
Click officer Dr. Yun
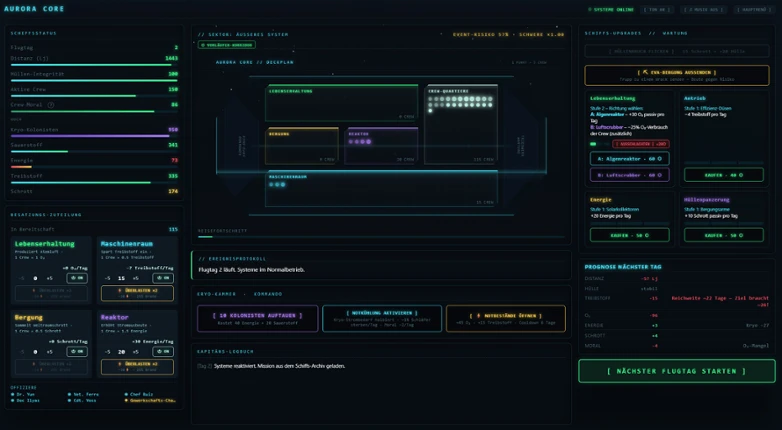(23, 394)
